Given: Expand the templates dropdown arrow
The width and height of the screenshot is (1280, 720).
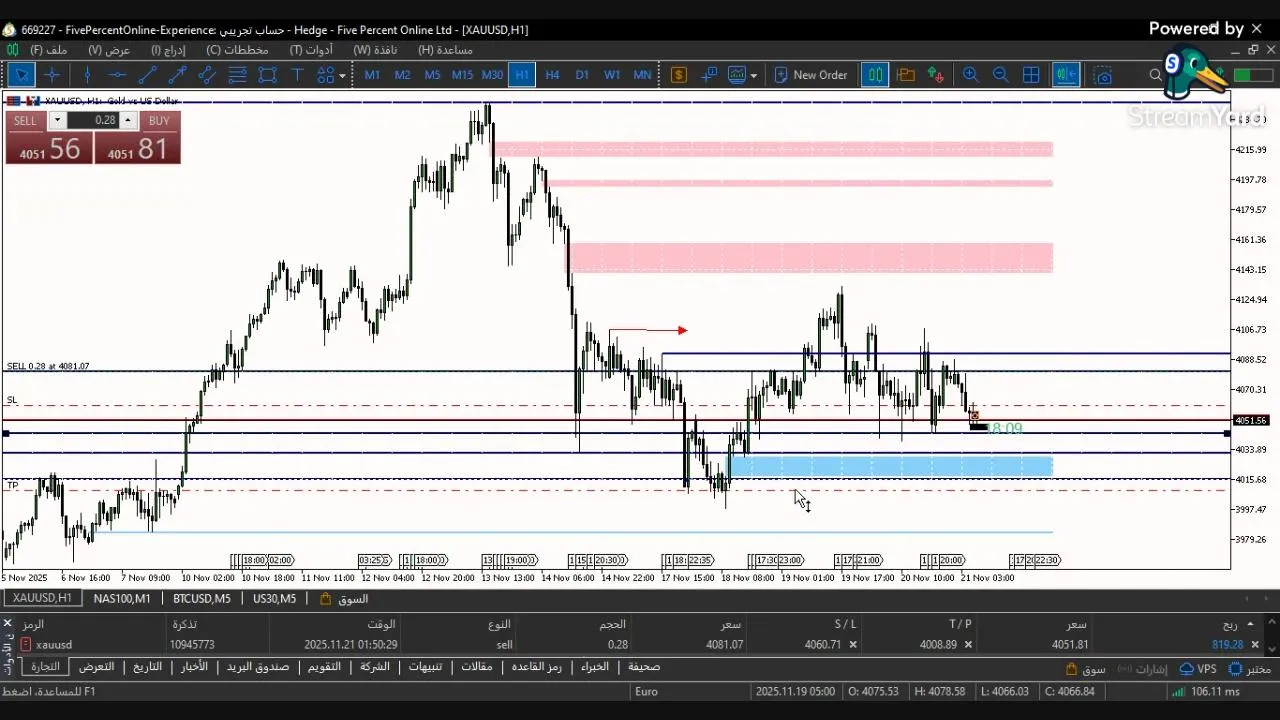Looking at the screenshot, I should 753,75.
